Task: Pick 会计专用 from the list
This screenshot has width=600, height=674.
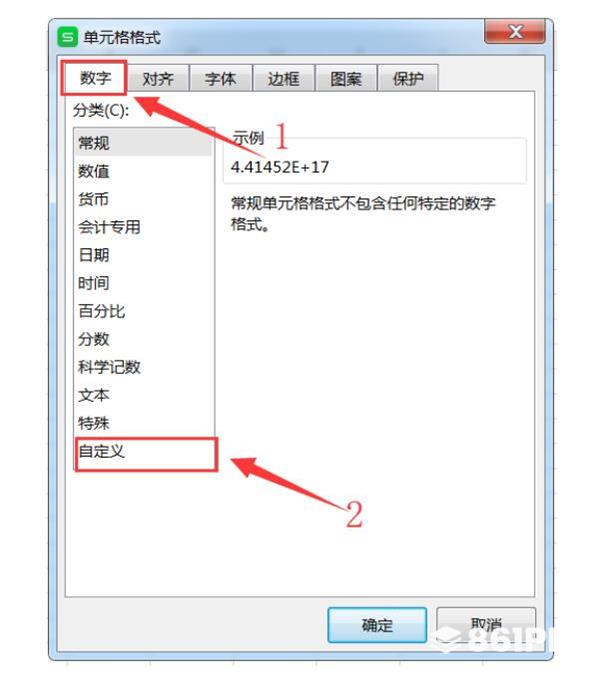Action: click(x=144, y=227)
